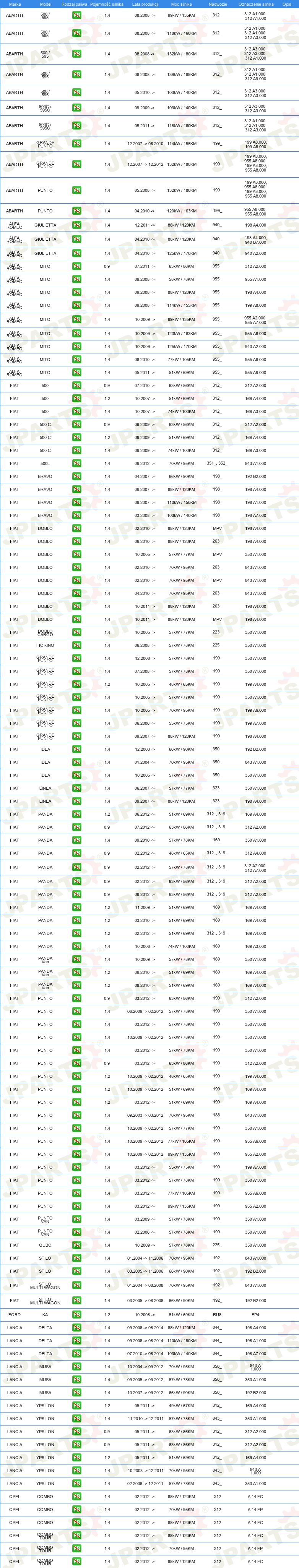Click the Opis column header
The height and width of the screenshot is (1568, 299).
(x=287, y=4)
